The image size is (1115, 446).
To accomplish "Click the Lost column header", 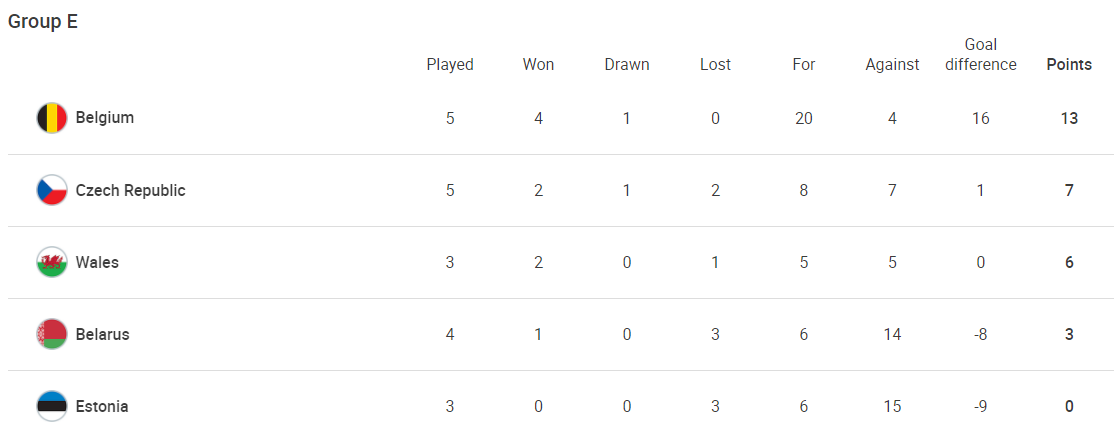I will [715, 64].
